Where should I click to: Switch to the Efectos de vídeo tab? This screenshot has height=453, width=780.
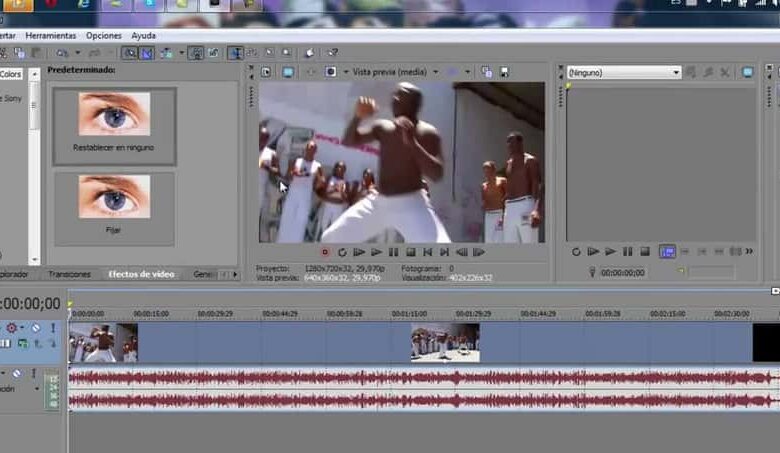[x=141, y=274]
